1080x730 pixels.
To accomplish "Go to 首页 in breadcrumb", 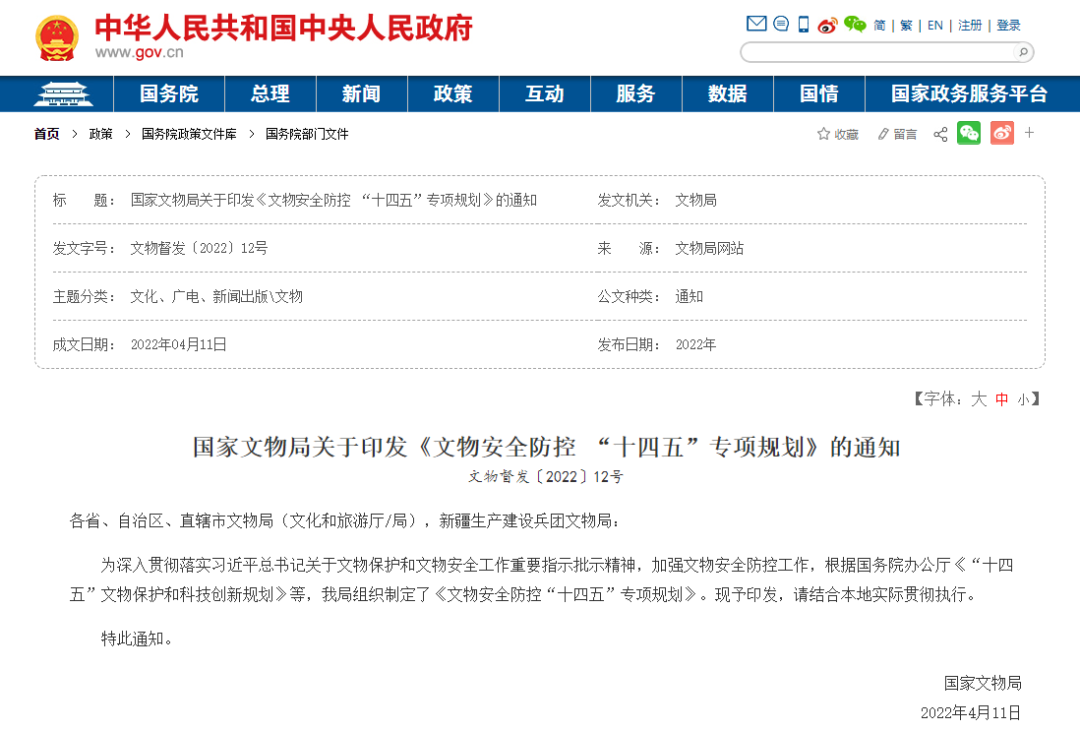I will click(47, 134).
